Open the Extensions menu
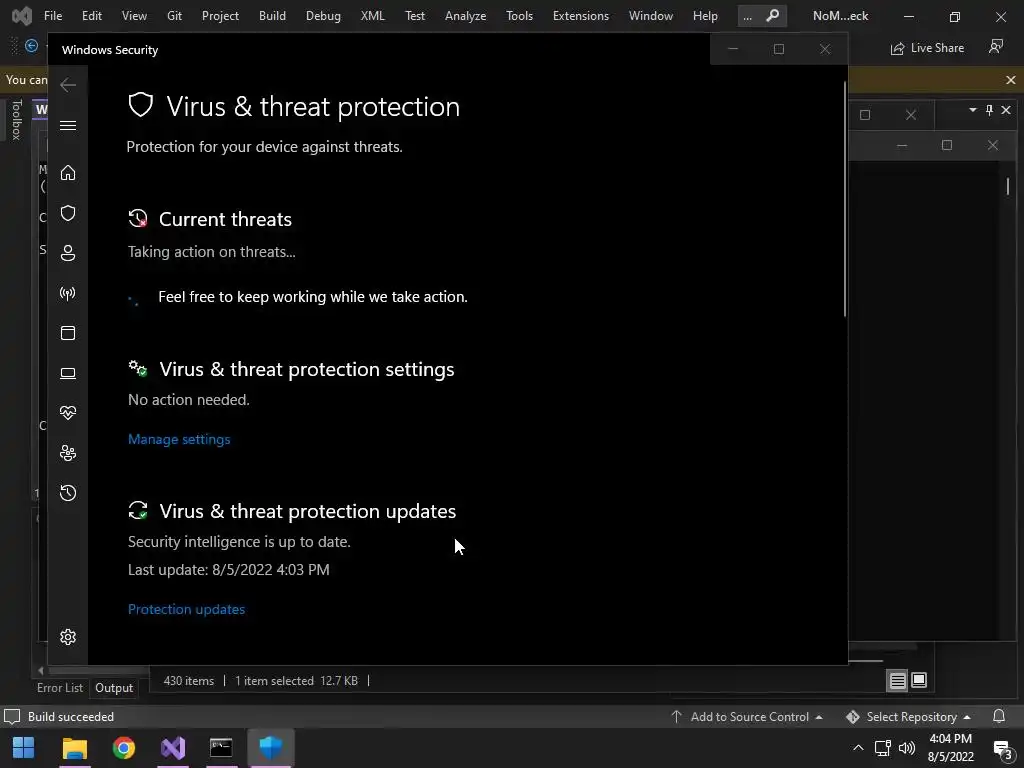Image resolution: width=1024 pixels, height=768 pixels. (581, 16)
